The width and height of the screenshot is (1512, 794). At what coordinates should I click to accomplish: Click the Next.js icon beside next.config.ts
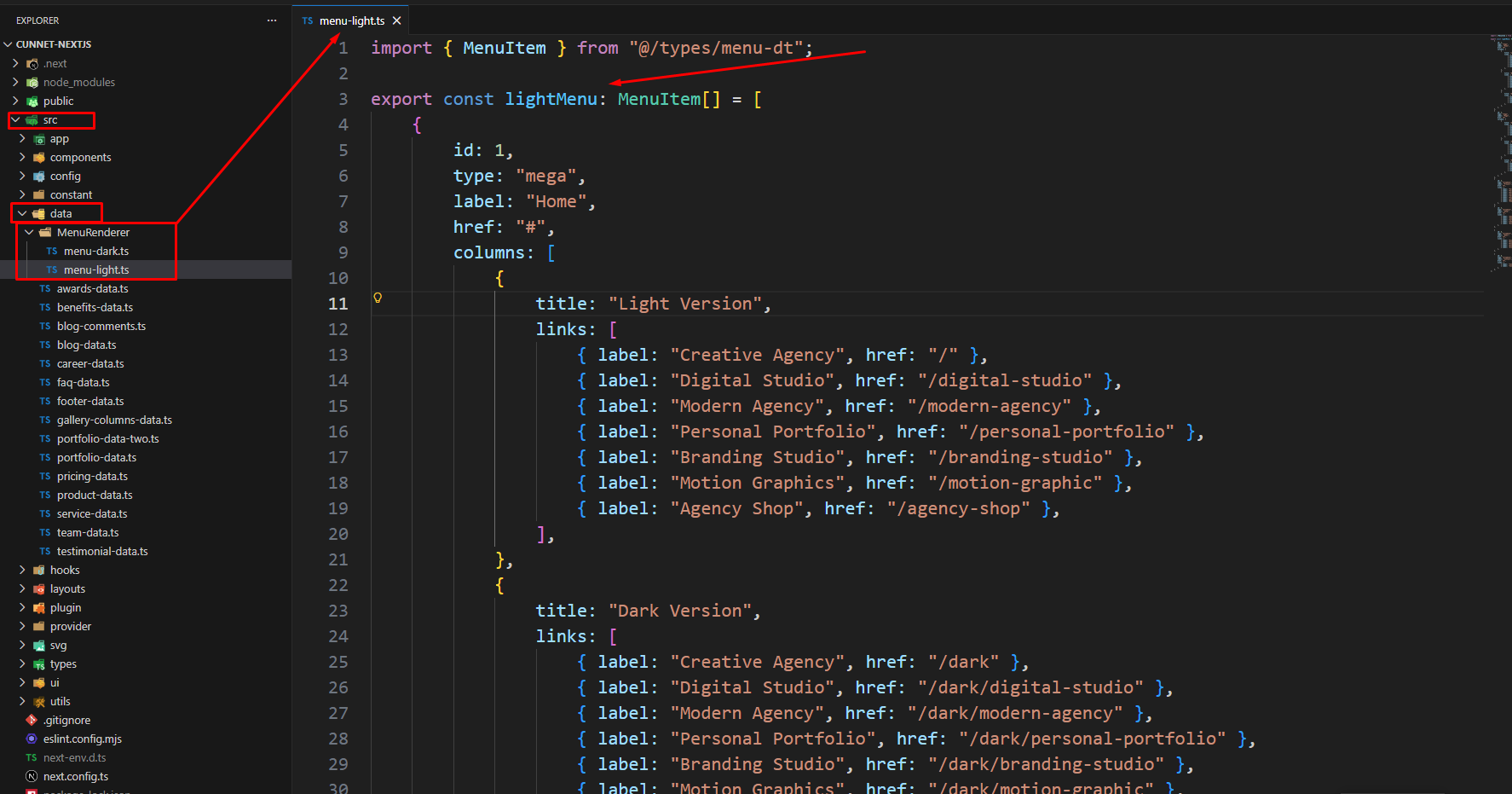(x=32, y=776)
